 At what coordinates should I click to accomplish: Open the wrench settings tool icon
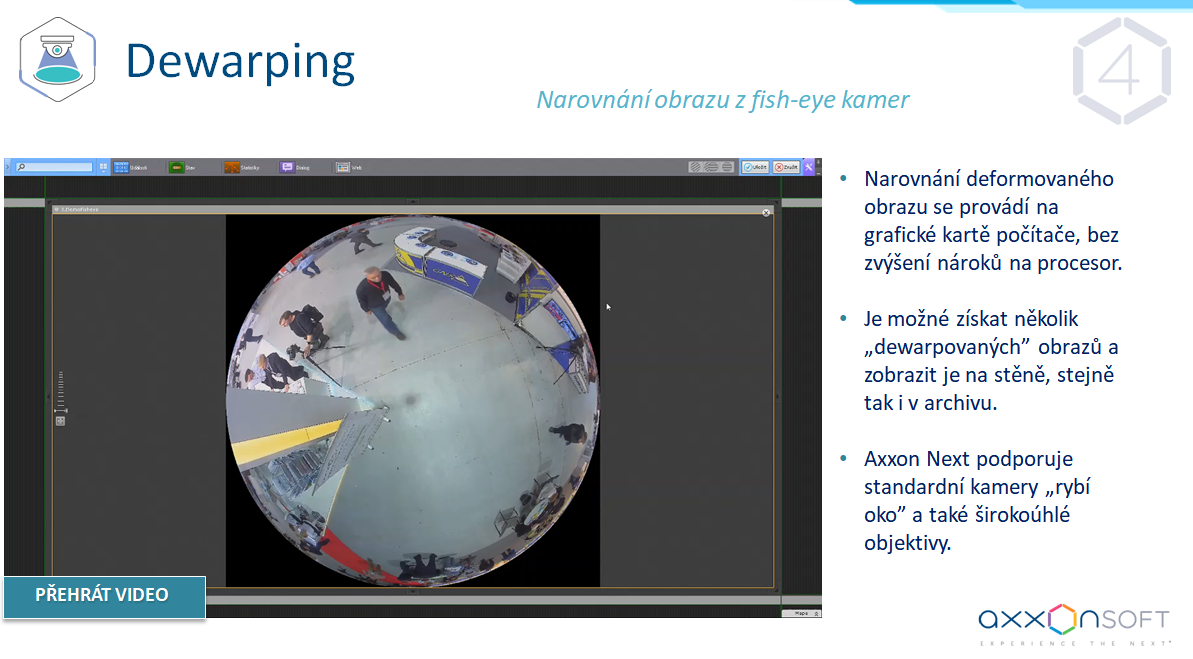810,167
